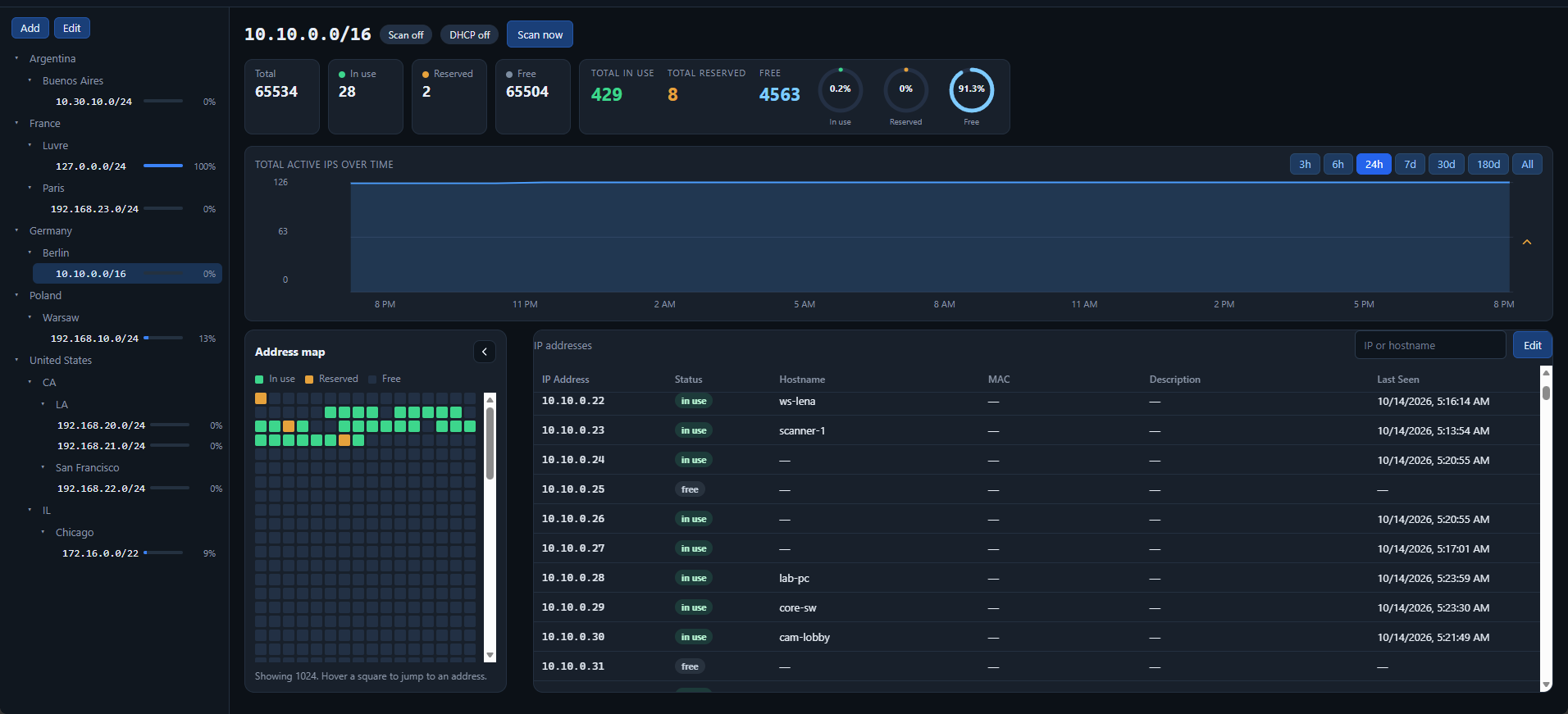This screenshot has height=714, width=1568.
Task: Click hostname core-sw in the table
Action: 798,607
